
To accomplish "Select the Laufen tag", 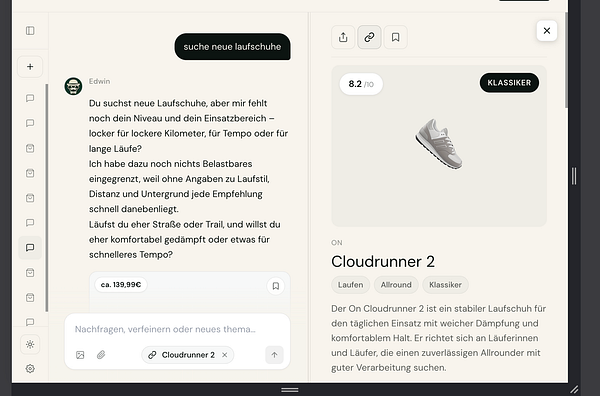I will (x=351, y=285).
